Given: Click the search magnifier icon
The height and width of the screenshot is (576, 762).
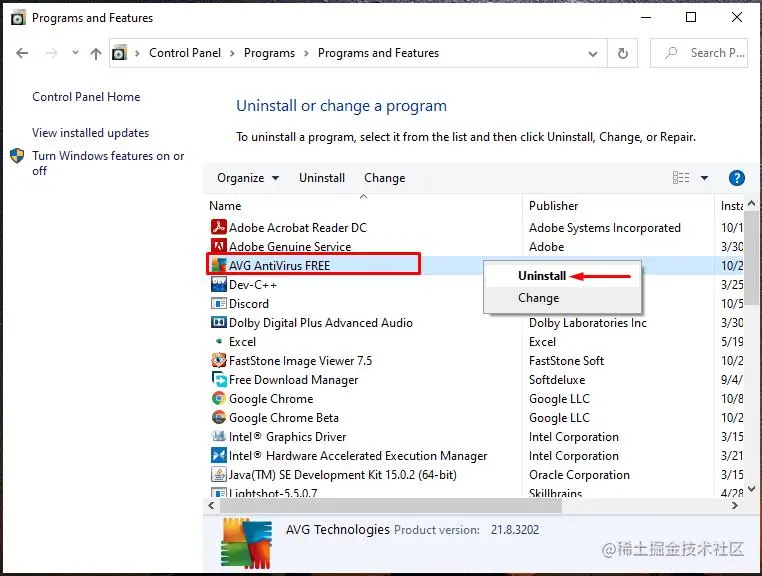Looking at the screenshot, I should [x=671, y=52].
